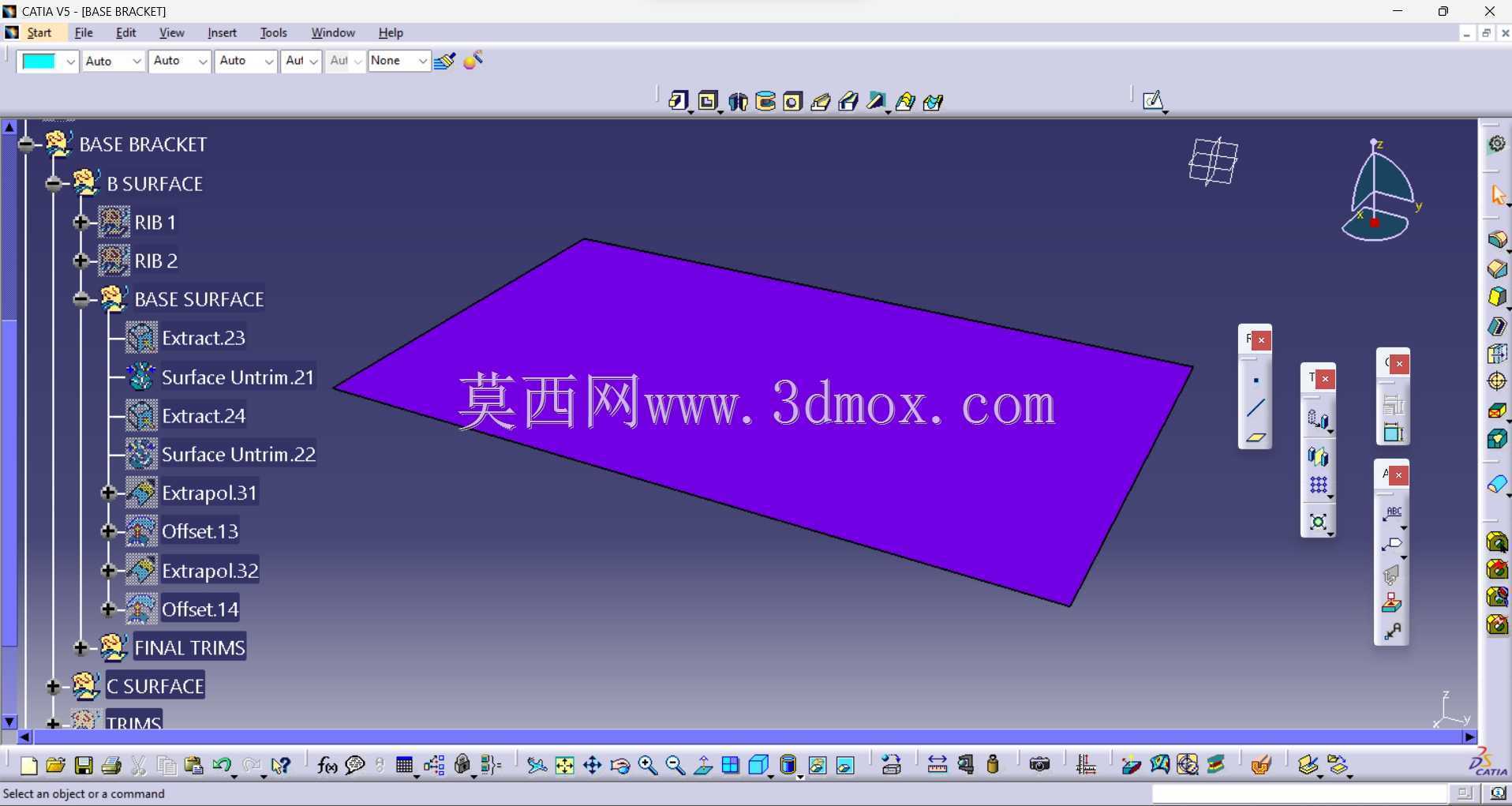Zoom Out with magnifier minus
The width and height of the screenshot is (1512, 806).
[675, 765]
